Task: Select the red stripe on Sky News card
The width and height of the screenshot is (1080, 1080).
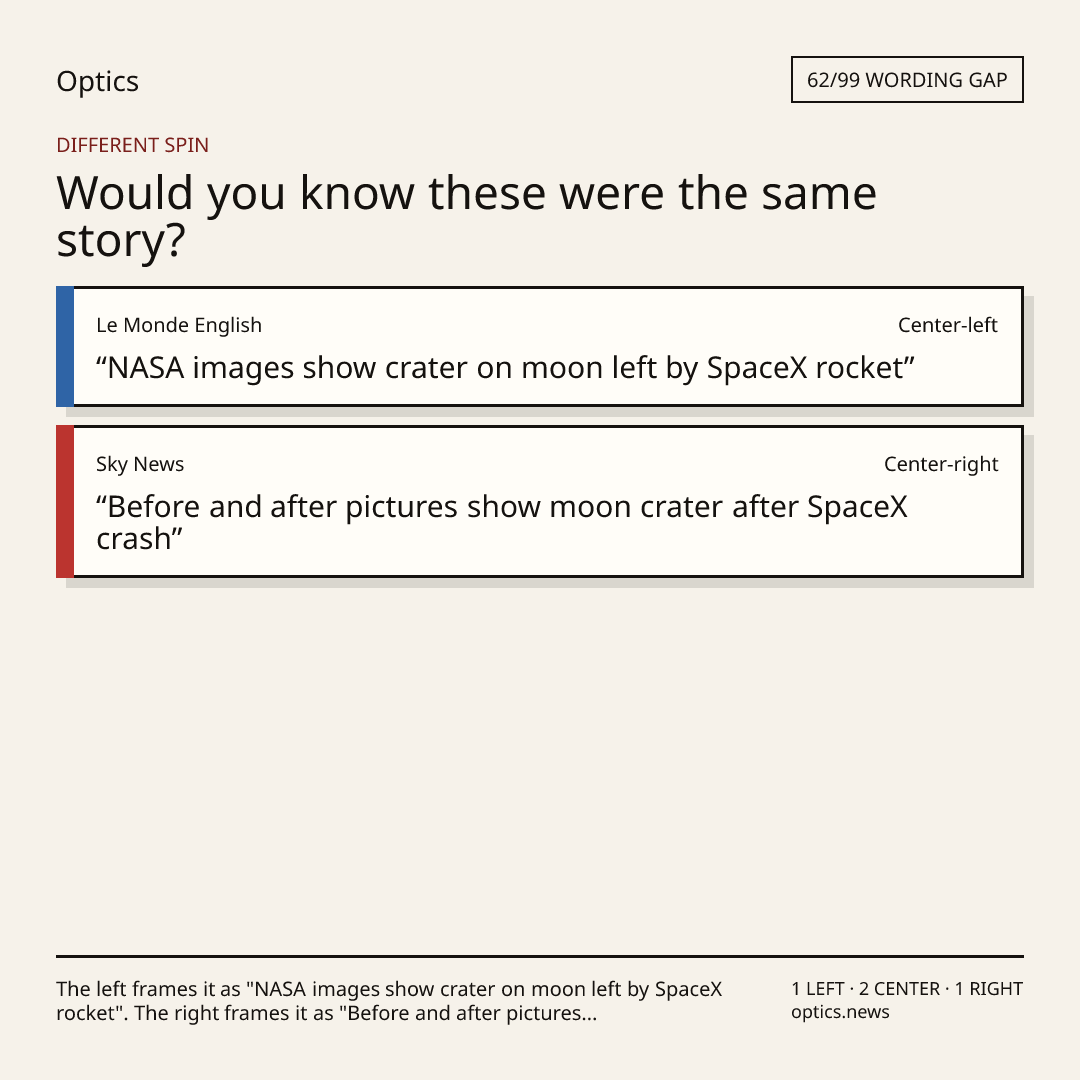Action: 65,501
